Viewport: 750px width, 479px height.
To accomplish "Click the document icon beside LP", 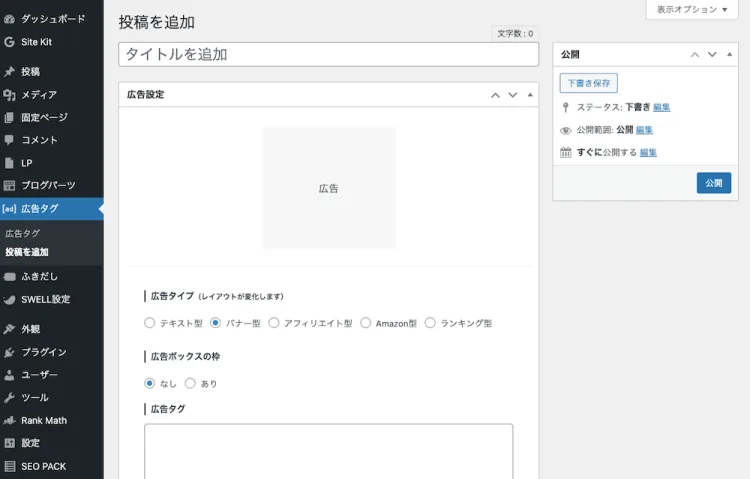I will [9, 163].
